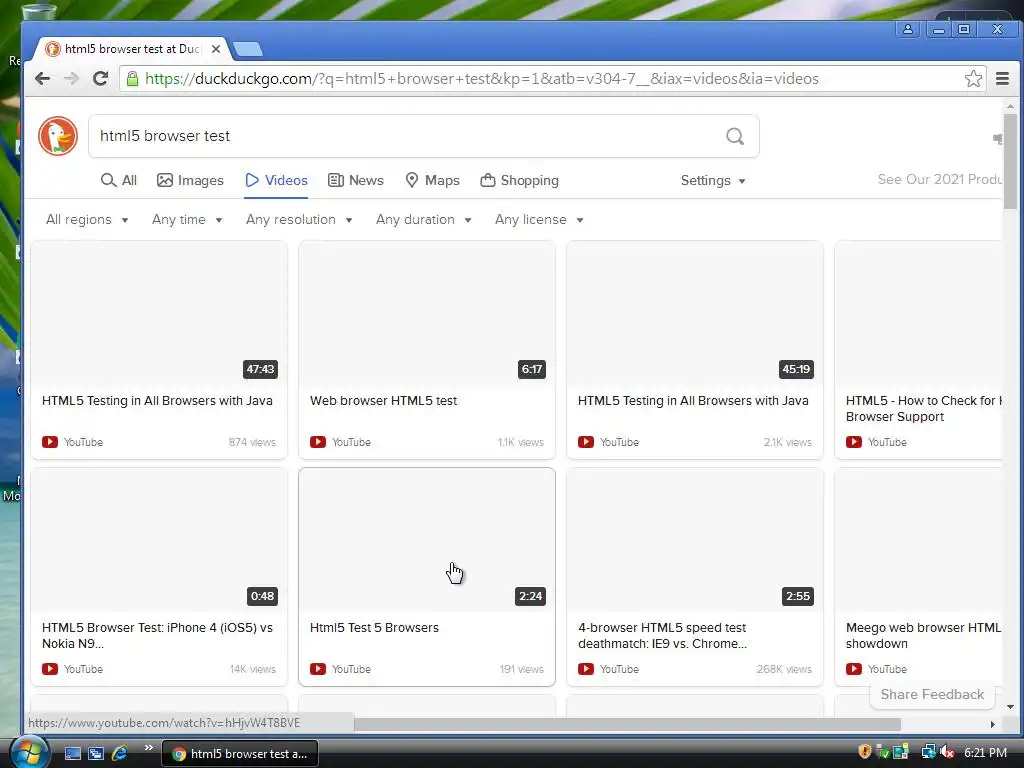The image size is (1024, 768).
Task: Expand the All regions filter
Action: (87, 219)
